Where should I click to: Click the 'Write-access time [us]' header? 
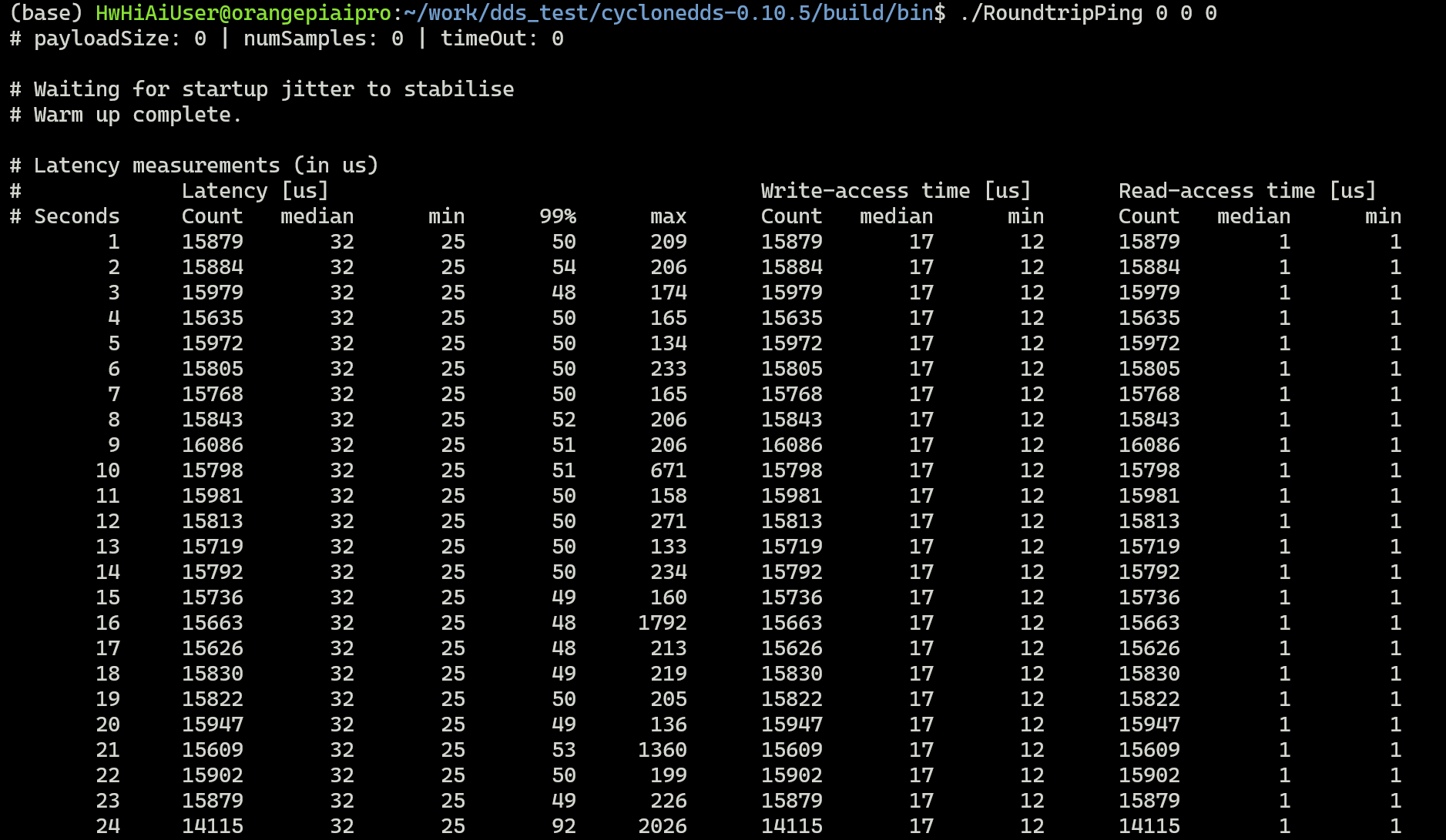pos(896,191)
